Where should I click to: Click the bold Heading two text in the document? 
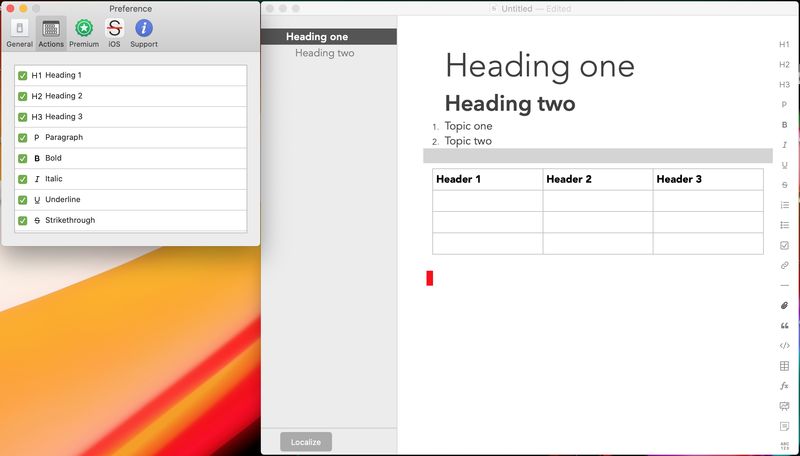coord(510,104)
